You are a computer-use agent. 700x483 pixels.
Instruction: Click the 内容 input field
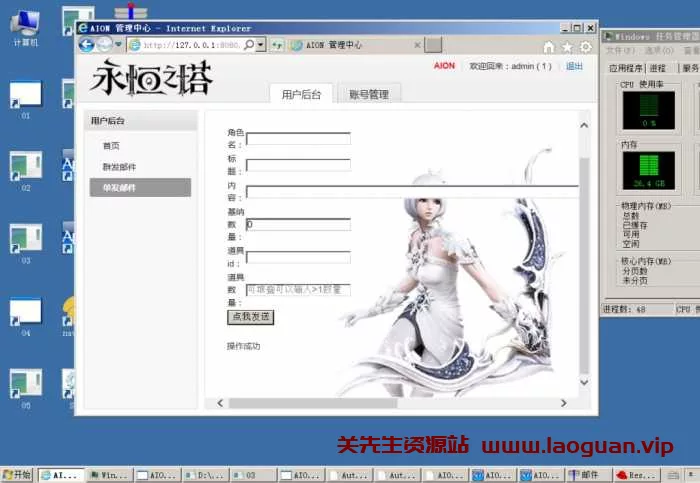(x=412, y=191)
